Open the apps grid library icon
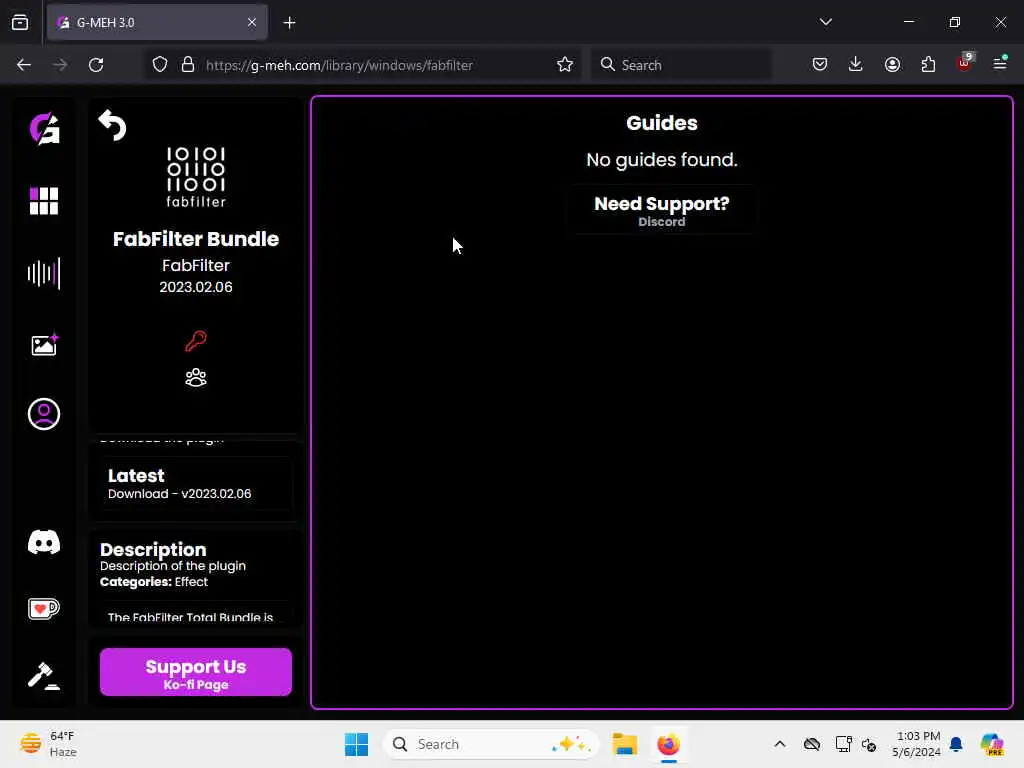Viewport: 1024px width, 768px height. click(x=44, y=201)
